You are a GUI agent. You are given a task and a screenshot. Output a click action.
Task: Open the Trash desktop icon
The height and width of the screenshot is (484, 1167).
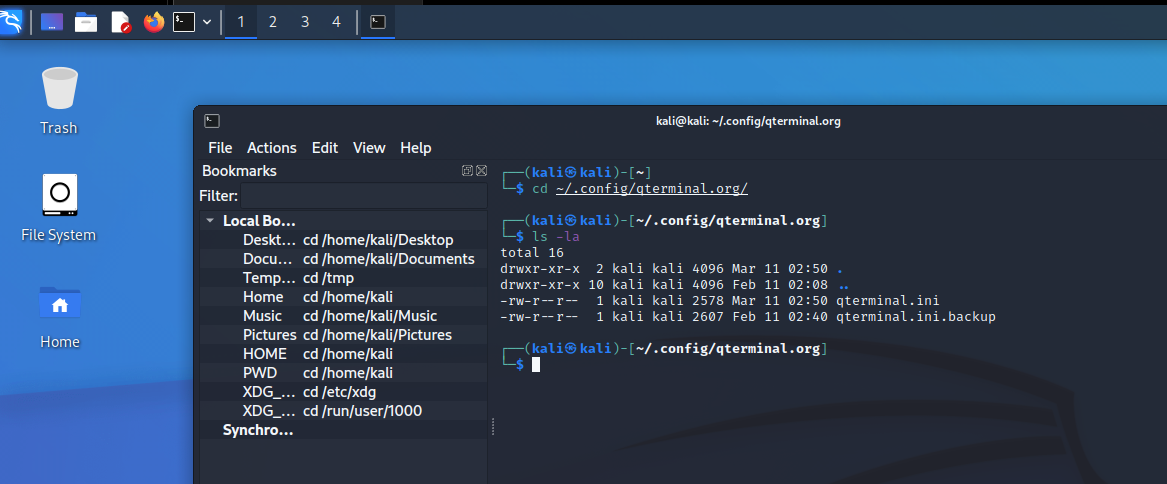[x=59, y=98]
